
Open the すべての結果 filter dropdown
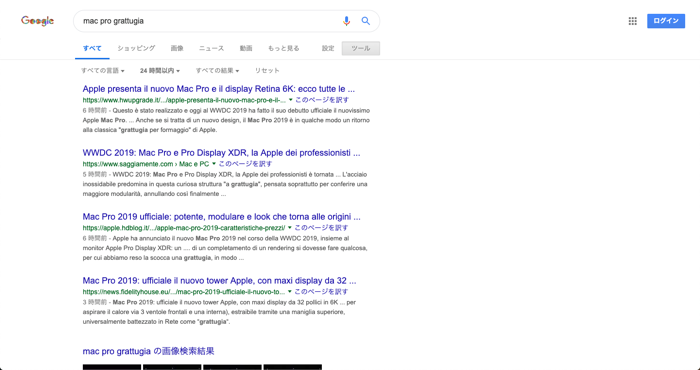tap(217, 71)
